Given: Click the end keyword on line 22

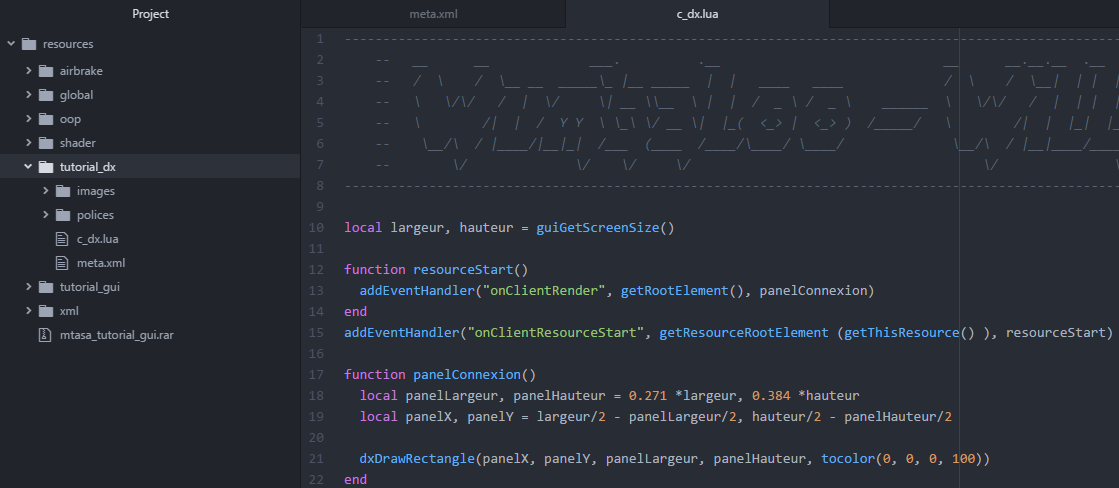Looking at the screenshot, I should 355,479.
